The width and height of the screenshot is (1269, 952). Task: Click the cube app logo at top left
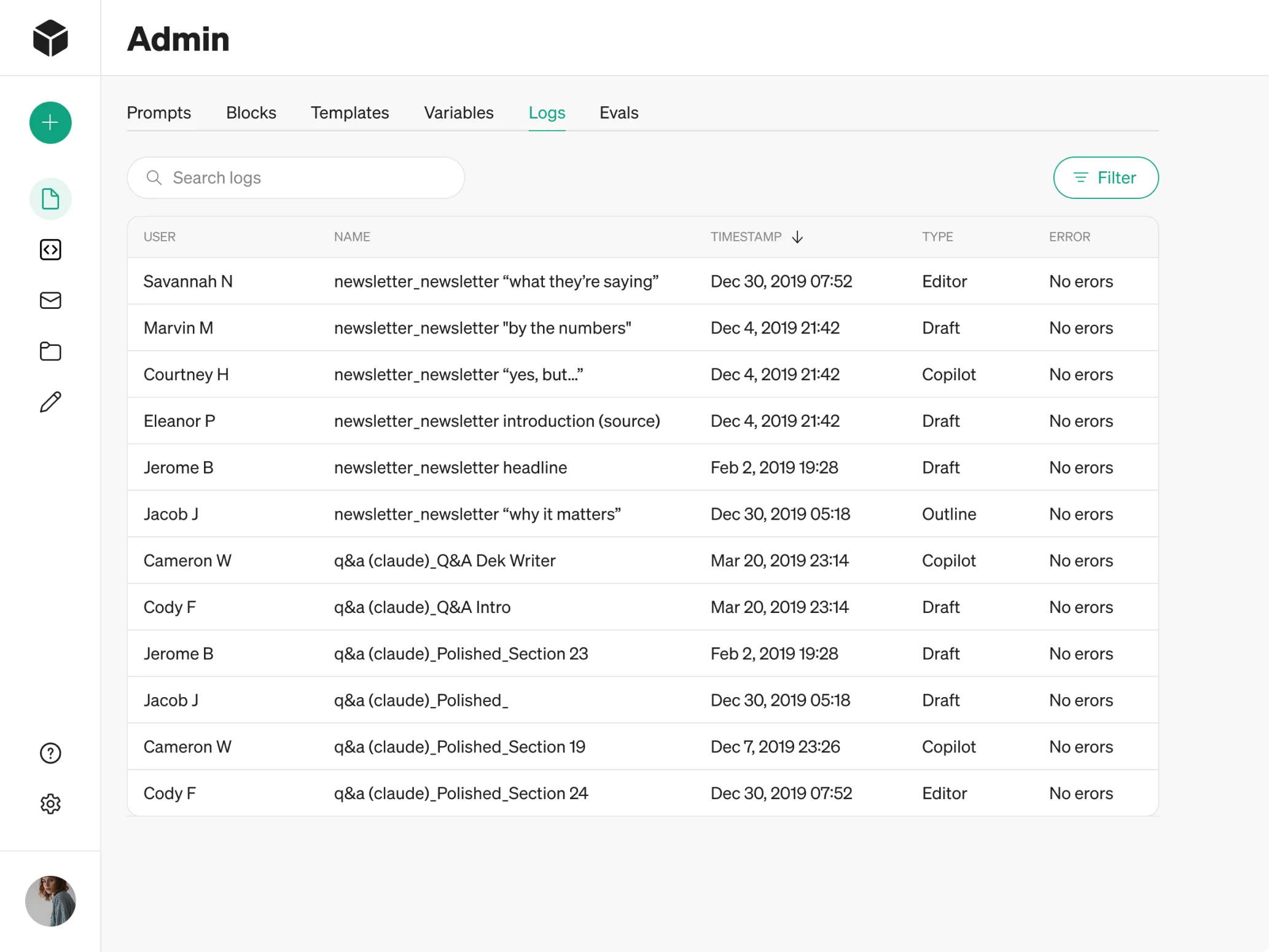click(x=50, y=37)
